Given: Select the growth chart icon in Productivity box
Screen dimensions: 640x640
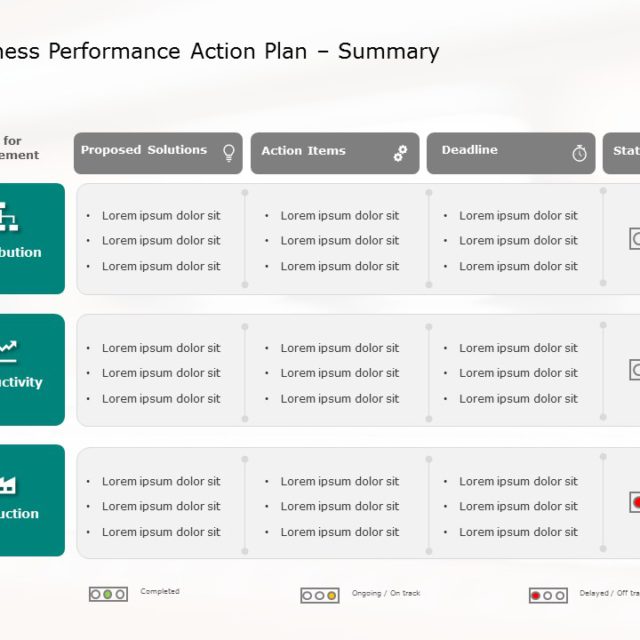Looking at the screenshot, I should coord(8,349).
